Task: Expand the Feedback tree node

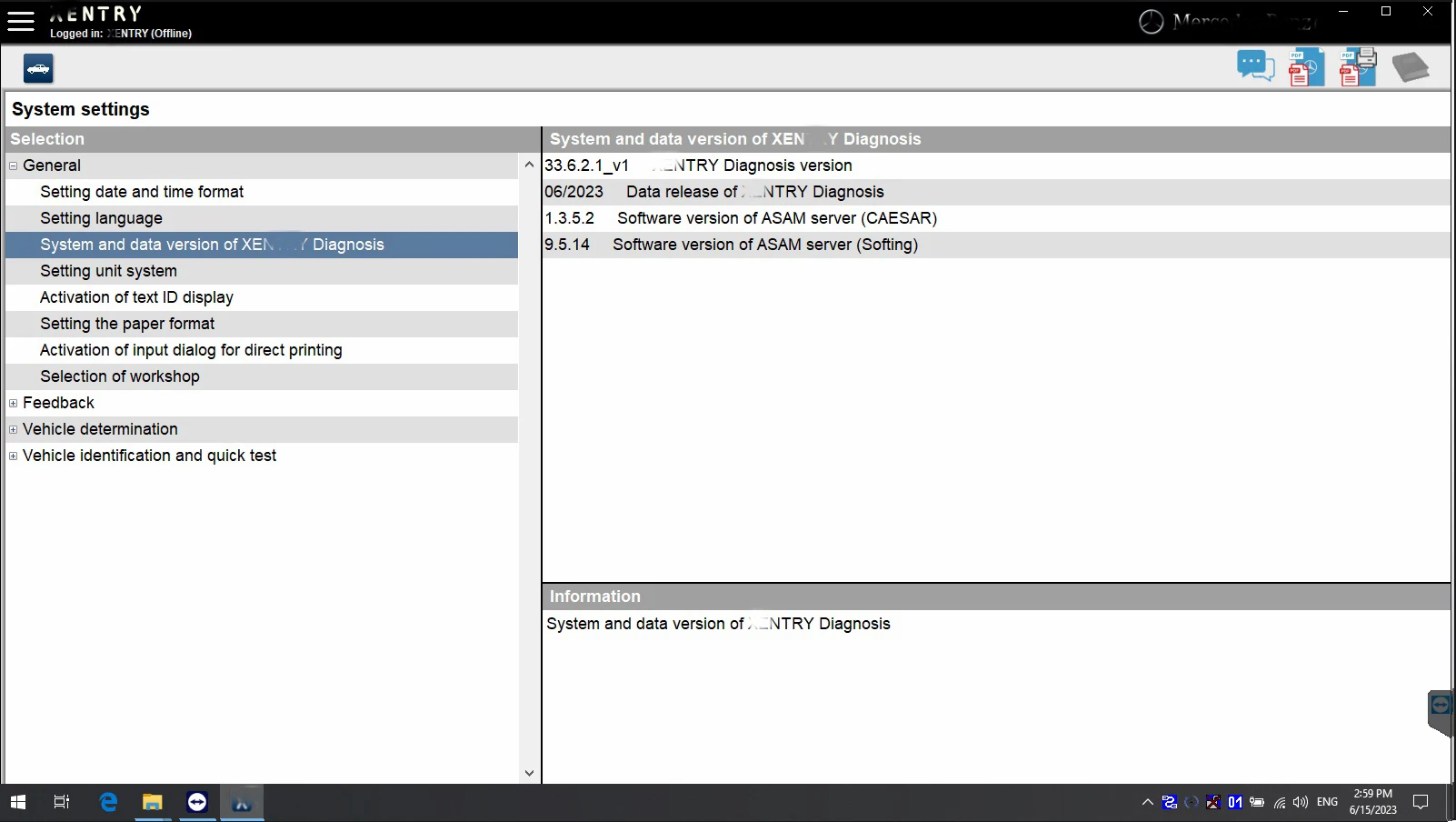Action: [14, 403]
